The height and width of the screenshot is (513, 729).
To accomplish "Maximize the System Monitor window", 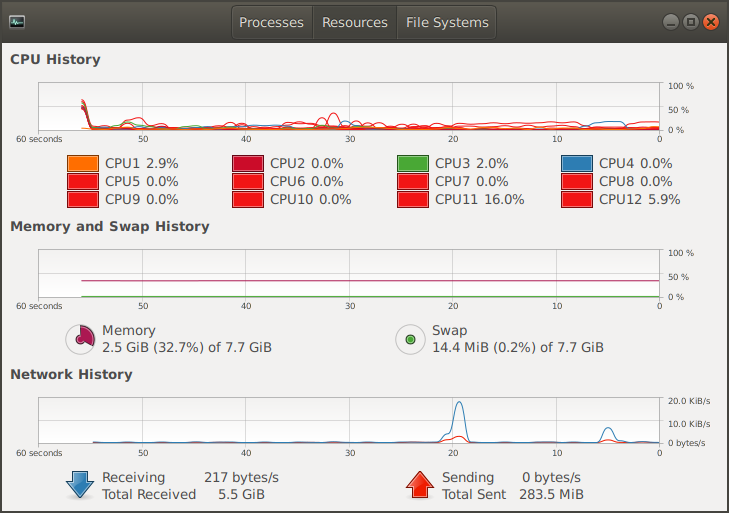I will (691, 22).
